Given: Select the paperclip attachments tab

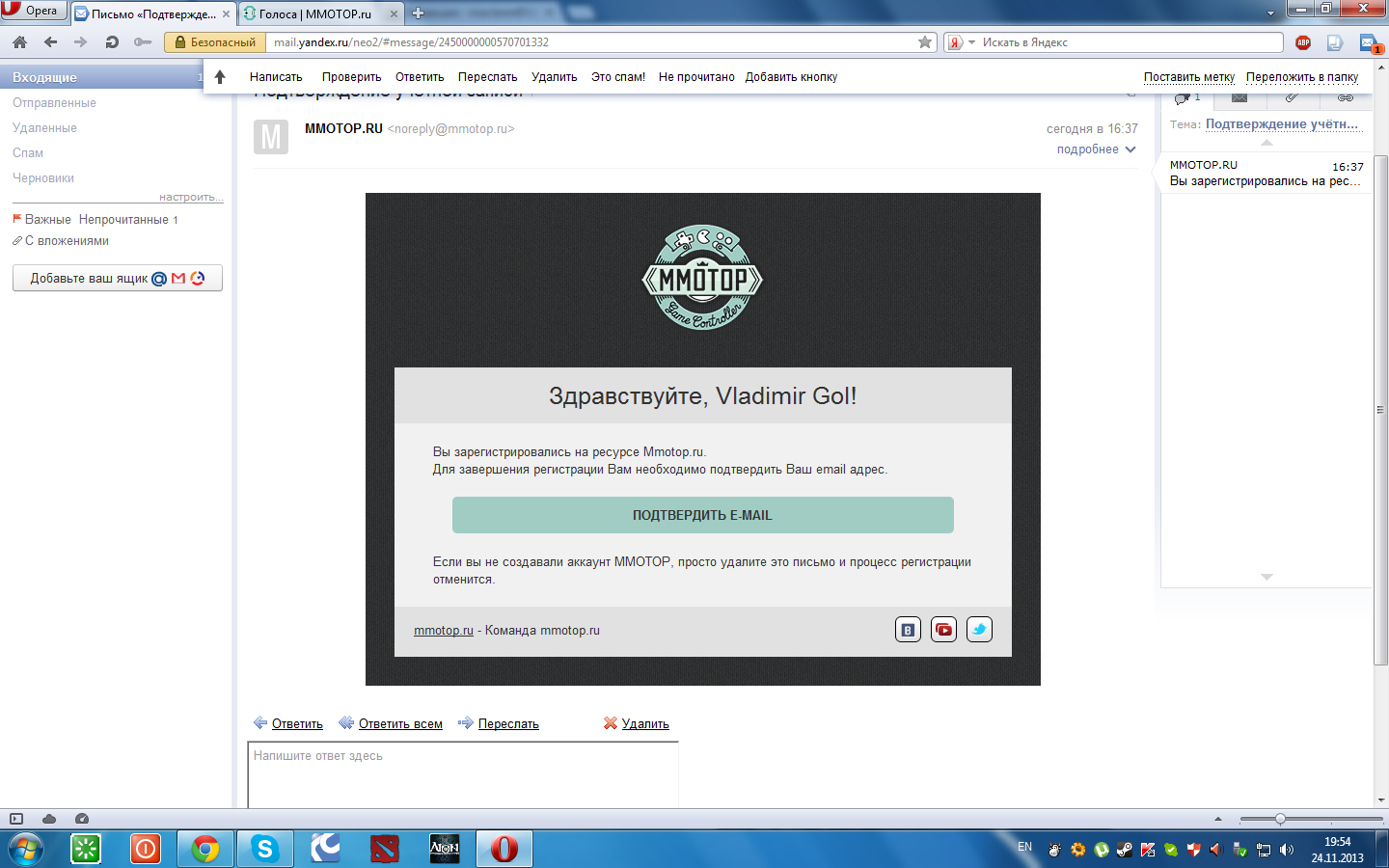Looking at the screenshot, I should (1293, 97).
